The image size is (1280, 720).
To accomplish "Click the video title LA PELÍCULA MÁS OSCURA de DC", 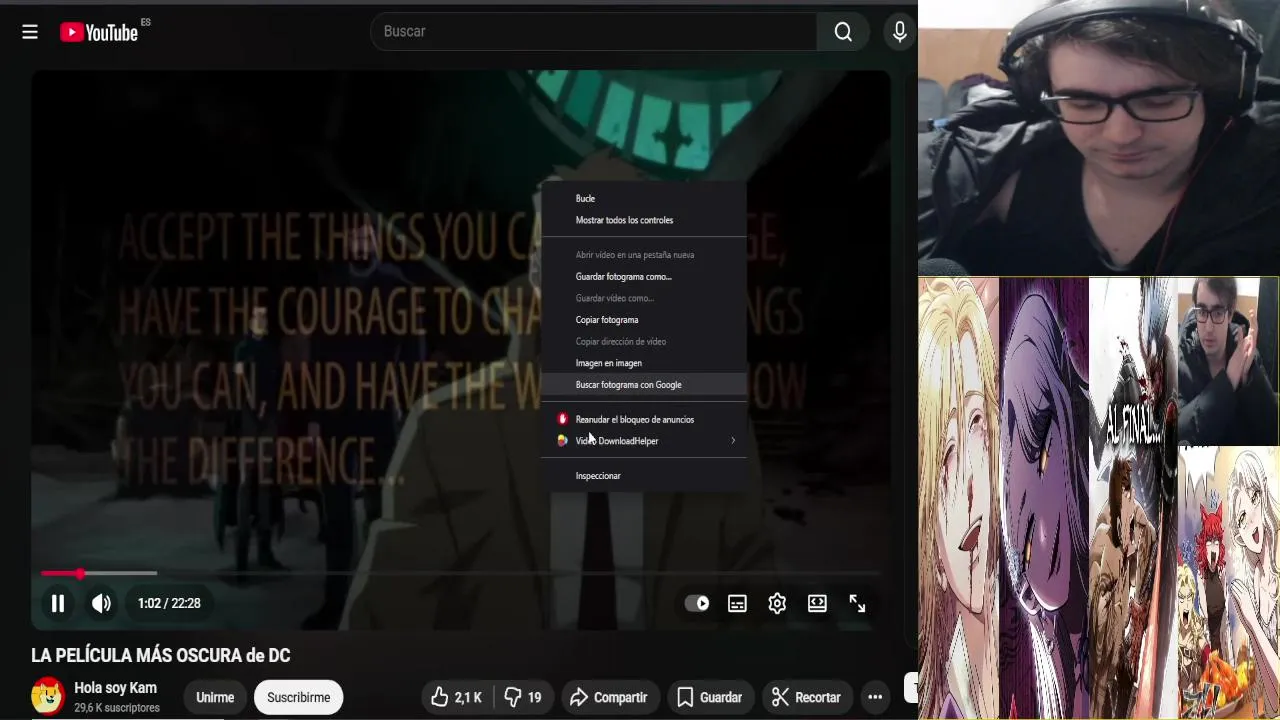I will pos(161,656).
